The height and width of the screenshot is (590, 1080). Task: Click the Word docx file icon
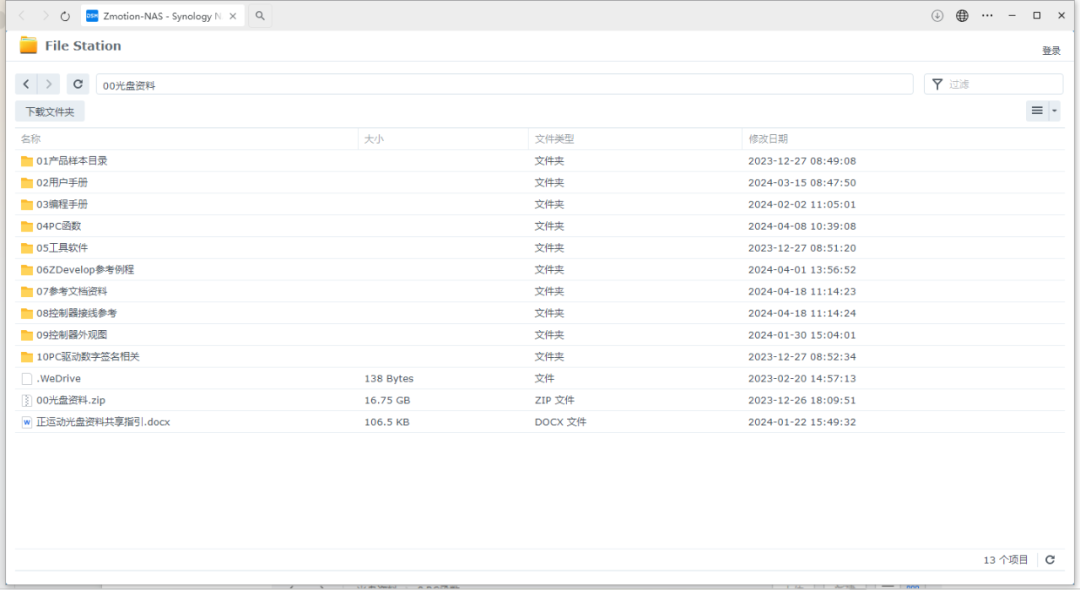click(27, 422)
